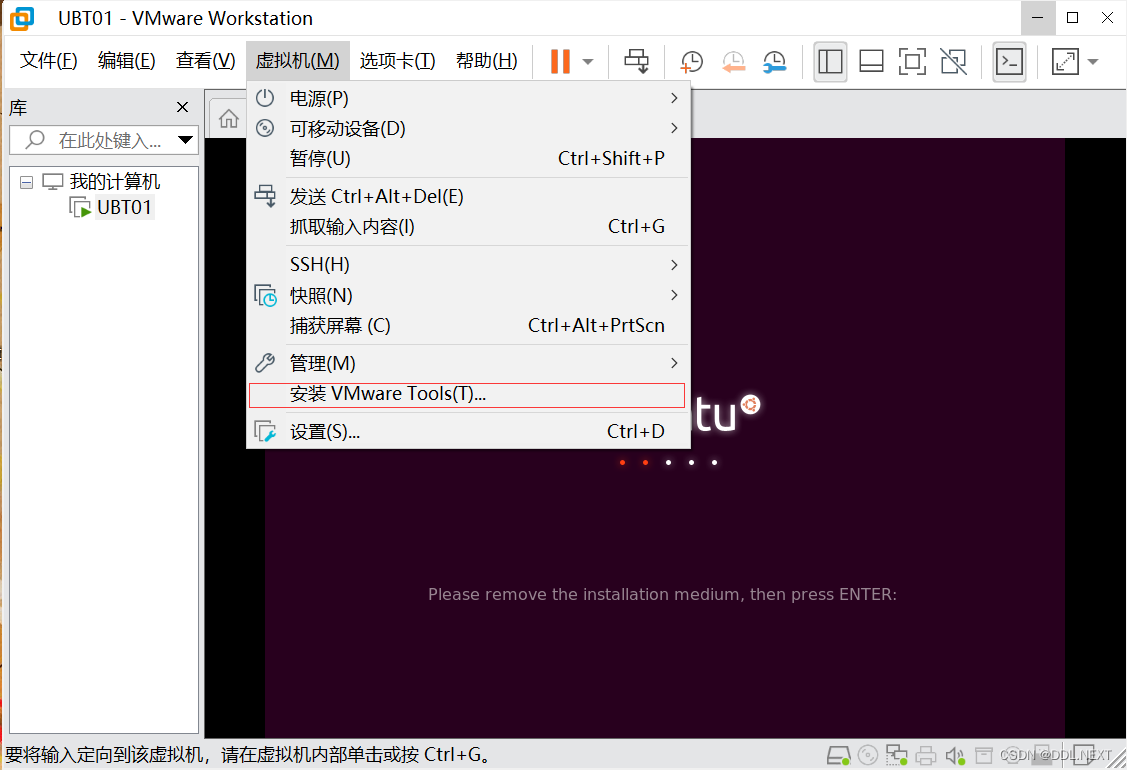Select 捕获屏幕 (C) menu entry
Viewport: 1127px width, 770px height.
pos(469,325)
